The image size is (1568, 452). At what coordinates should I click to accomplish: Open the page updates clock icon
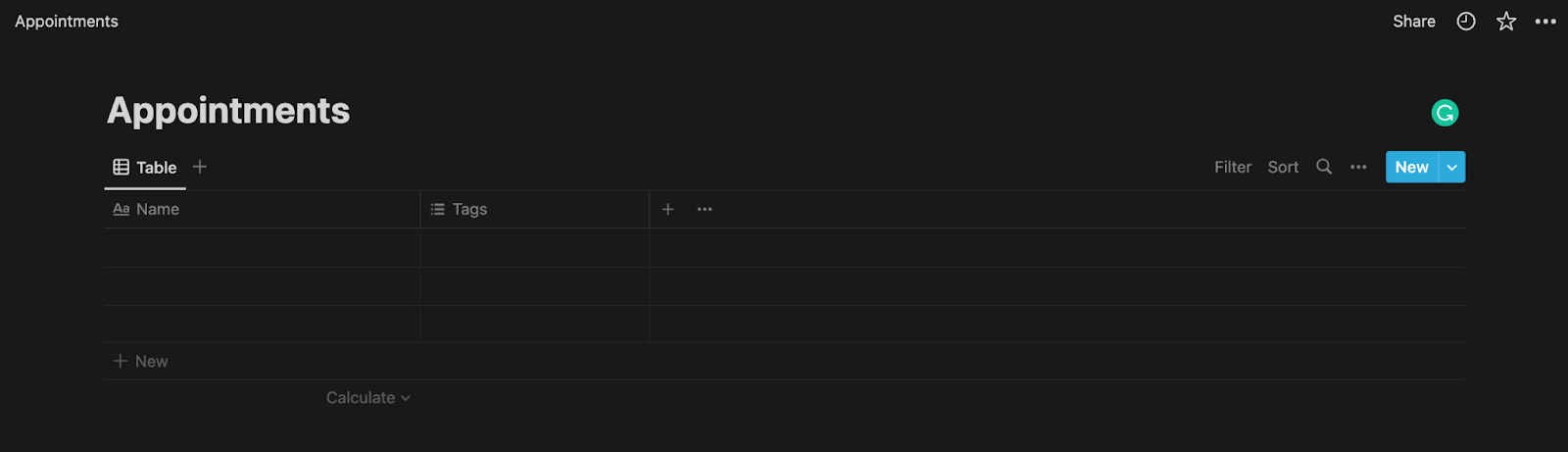click(x=1466, y=22)
